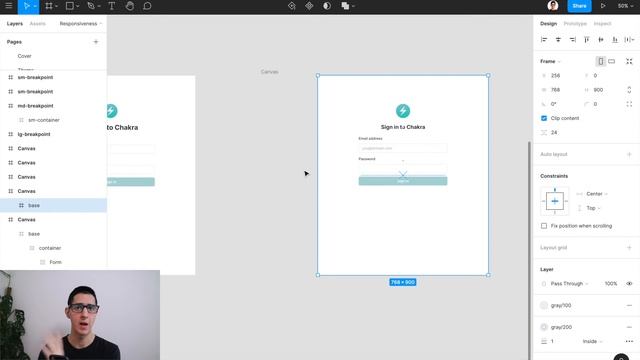Click the Create component icon
Image resolution: width=640 pixels, height=360 pixels.
click(x=309, y=6)
